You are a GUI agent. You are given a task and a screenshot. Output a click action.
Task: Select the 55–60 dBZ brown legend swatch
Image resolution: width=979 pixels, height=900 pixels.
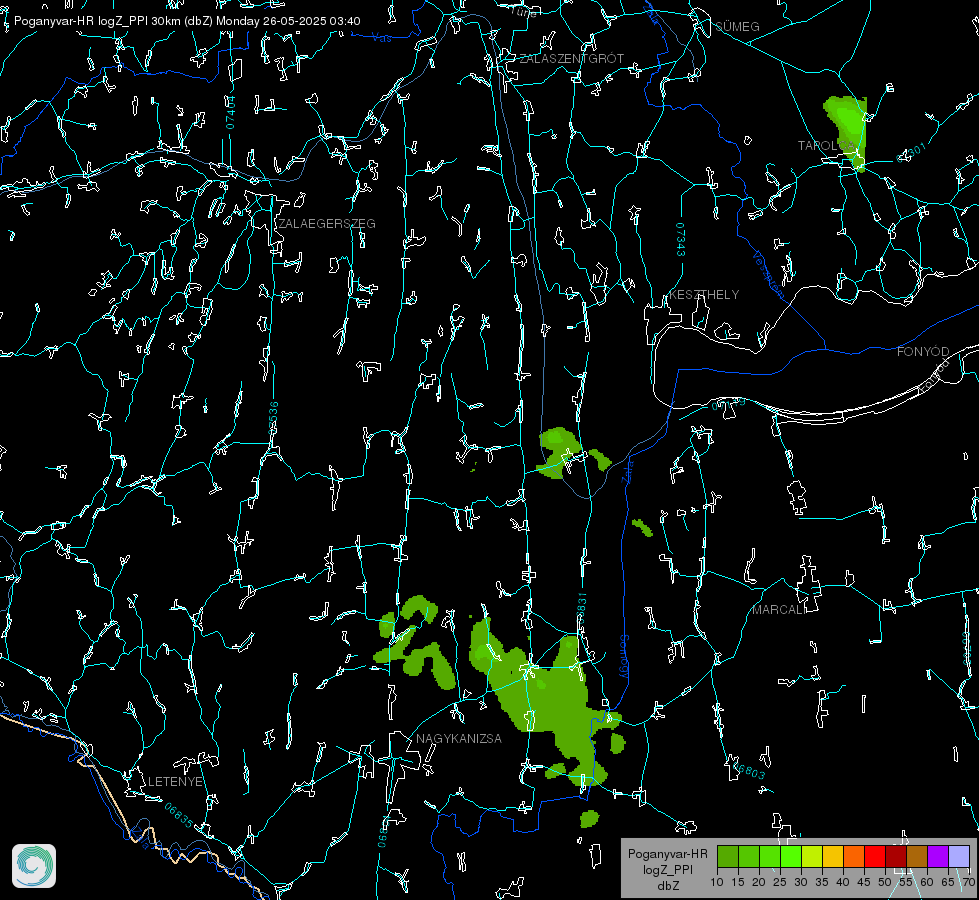(x=917, y=856)
